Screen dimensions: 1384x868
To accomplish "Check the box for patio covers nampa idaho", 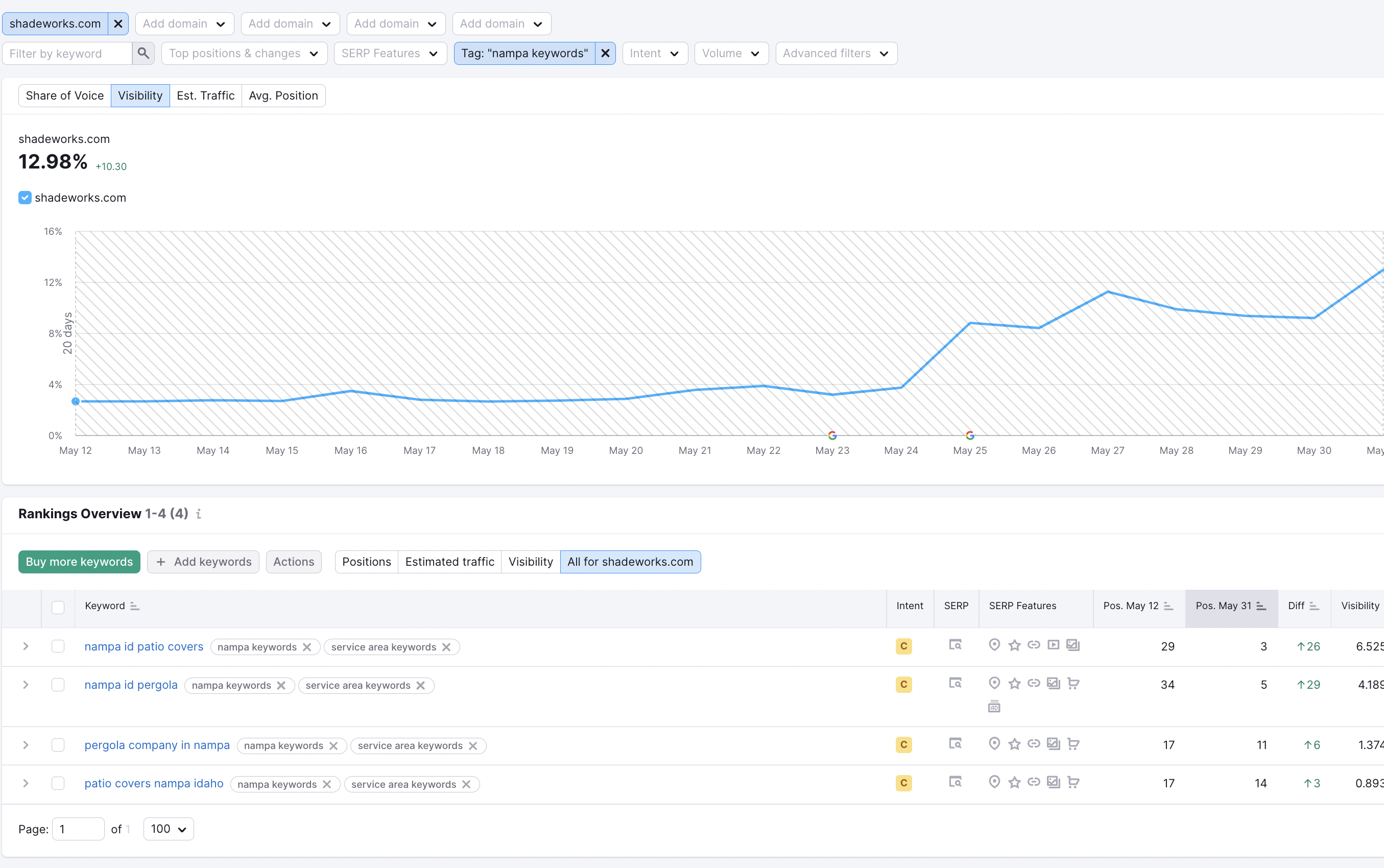I will pyautogui.click(x=58, y=784).
